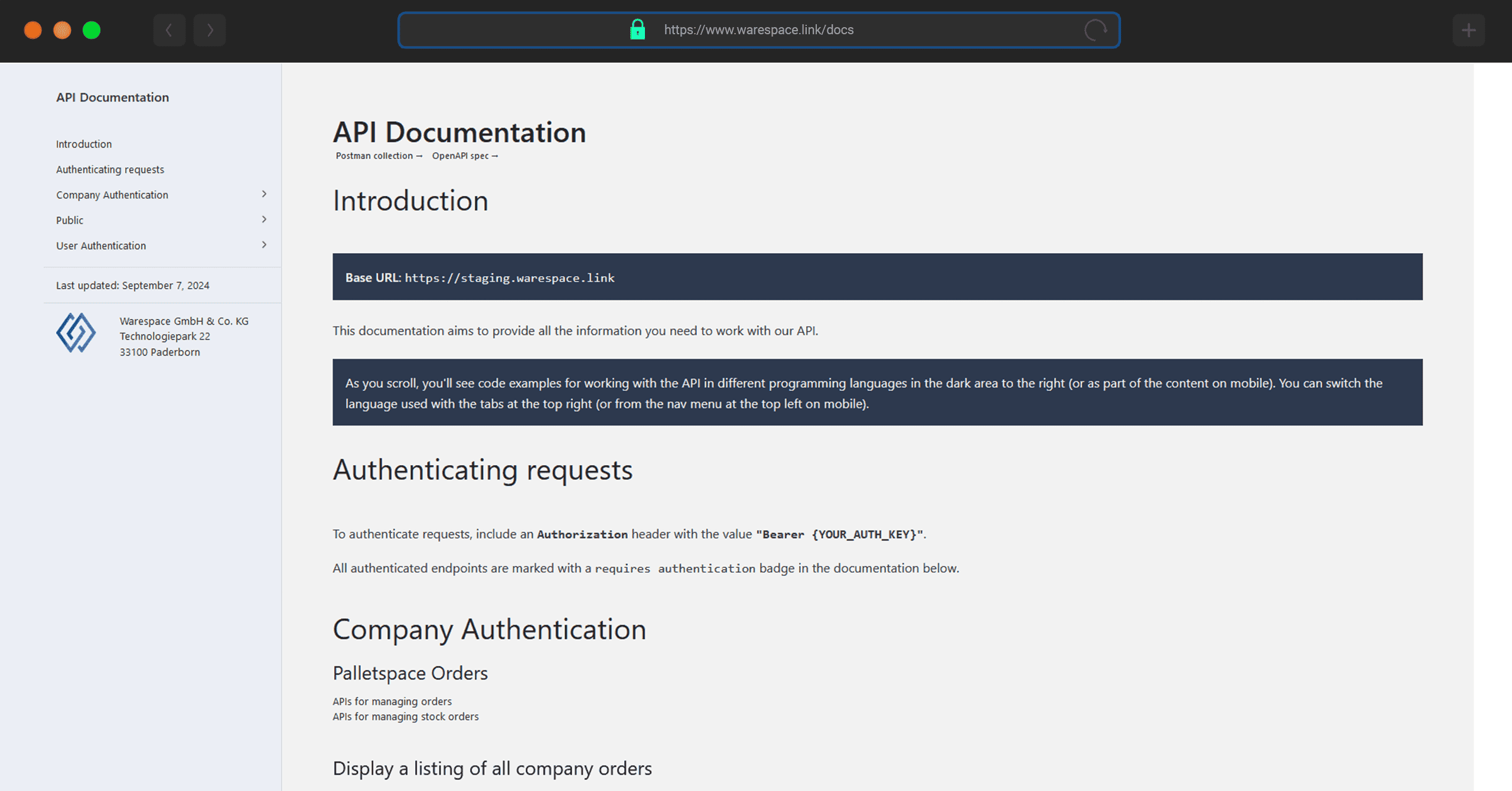Select Company Authentication sidebar item

tap(112, 195)
